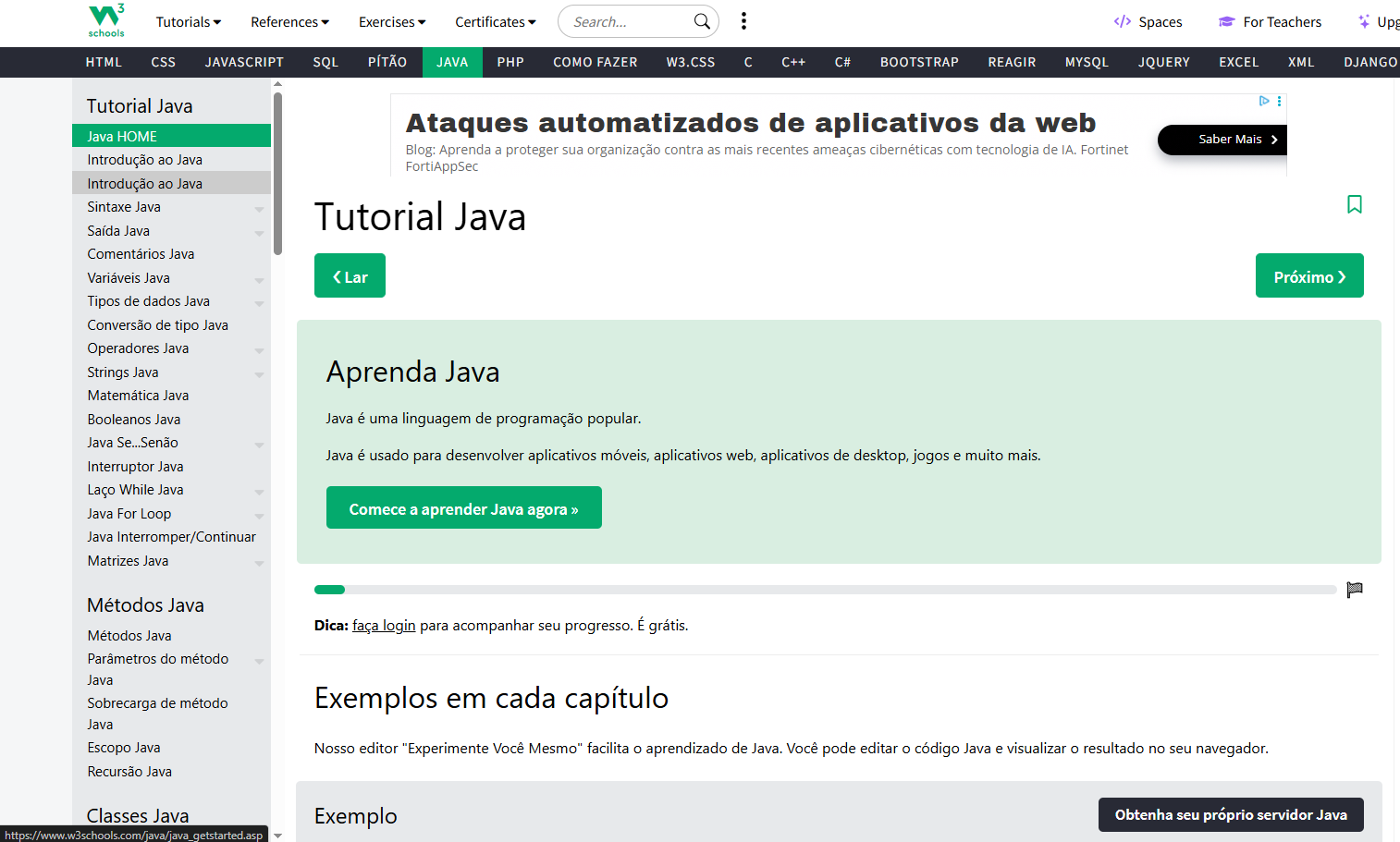The height and width of the screenshot is (842, 1400).
Task: Select the BOOTSTRAP tab in the navbar
Action: click(918, 62)
